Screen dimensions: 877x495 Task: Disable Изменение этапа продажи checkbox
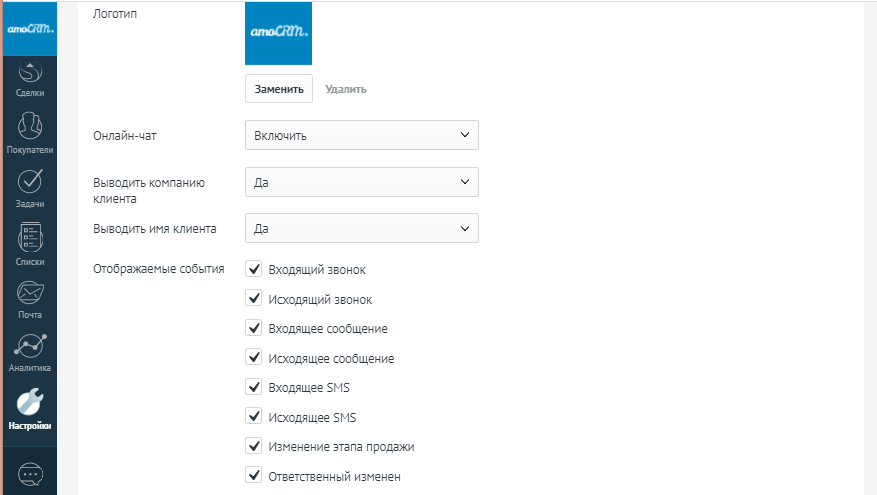pos(253,446)
